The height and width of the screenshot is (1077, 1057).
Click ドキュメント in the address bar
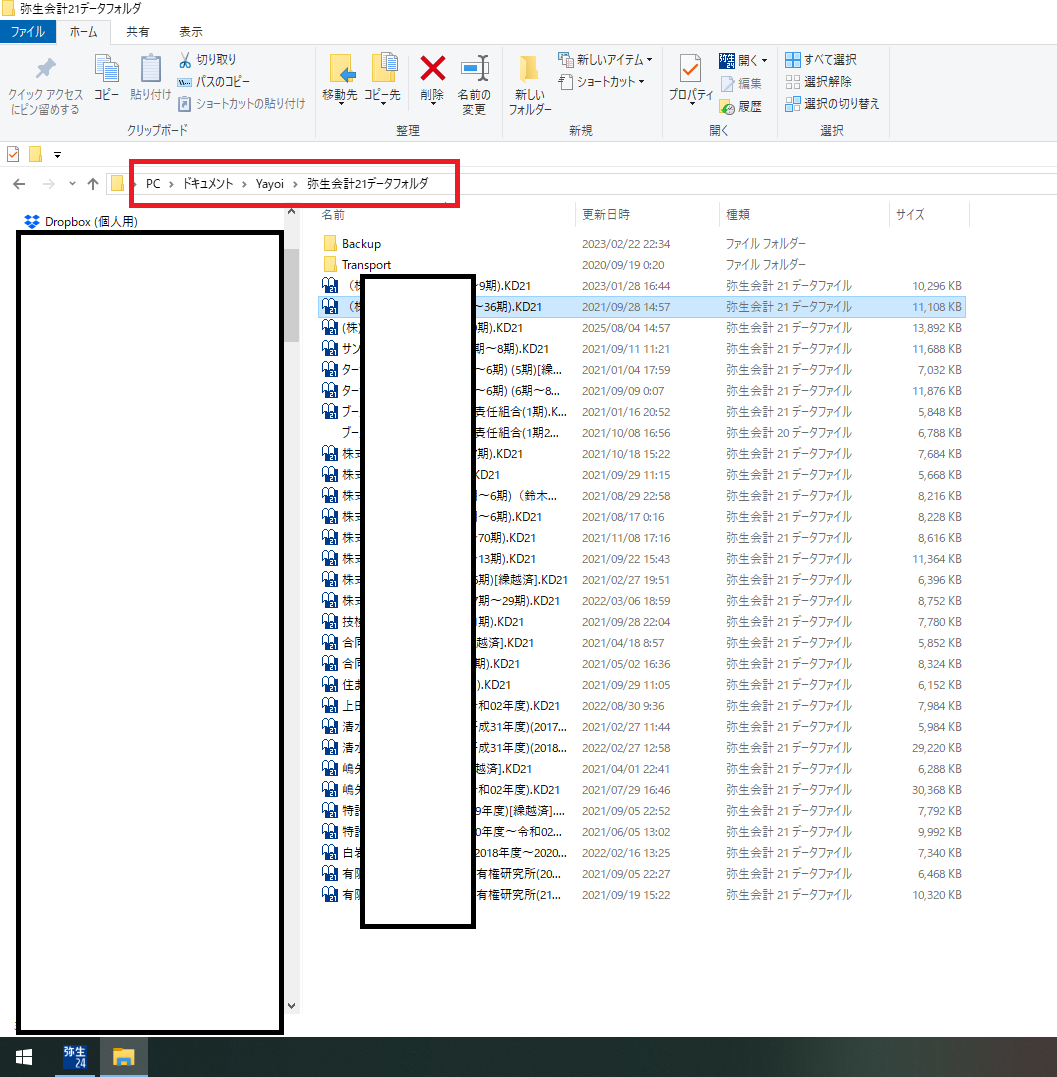coord(207,184)
